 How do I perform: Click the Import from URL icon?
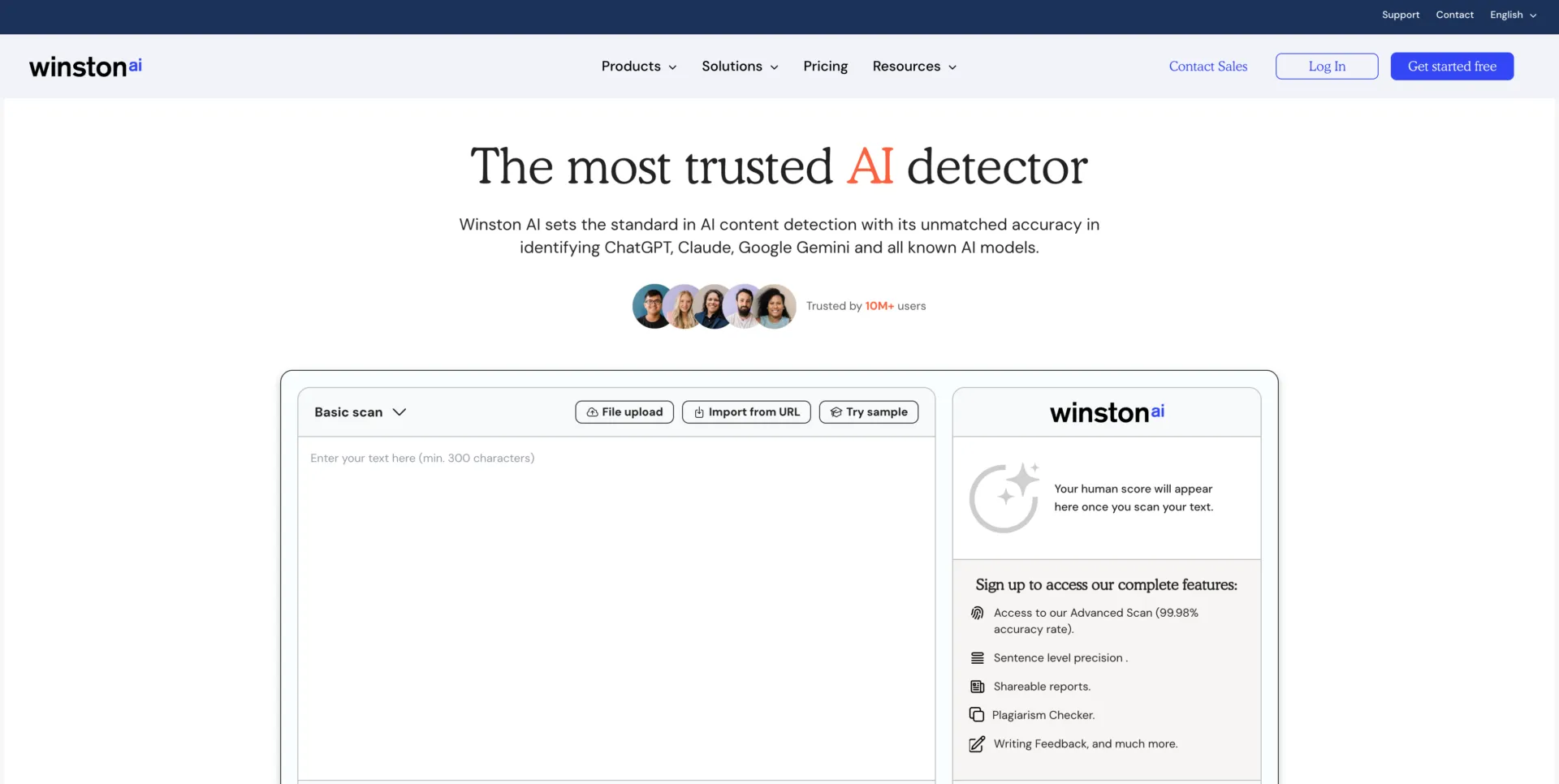pyautogui.click(x=699, y=412)
